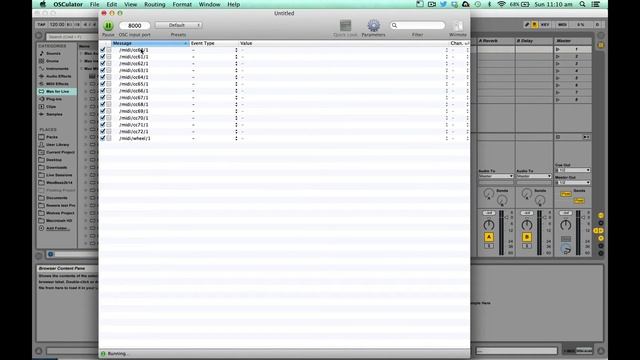Open Notification Center list icon
The height and width of the screenshot is (360, 640).
596,4
